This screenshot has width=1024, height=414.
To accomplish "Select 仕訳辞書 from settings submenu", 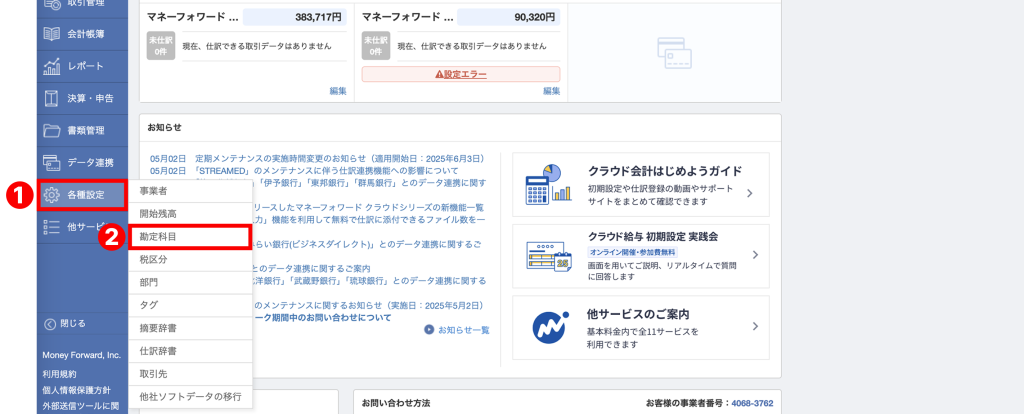I will click(190, 351).
